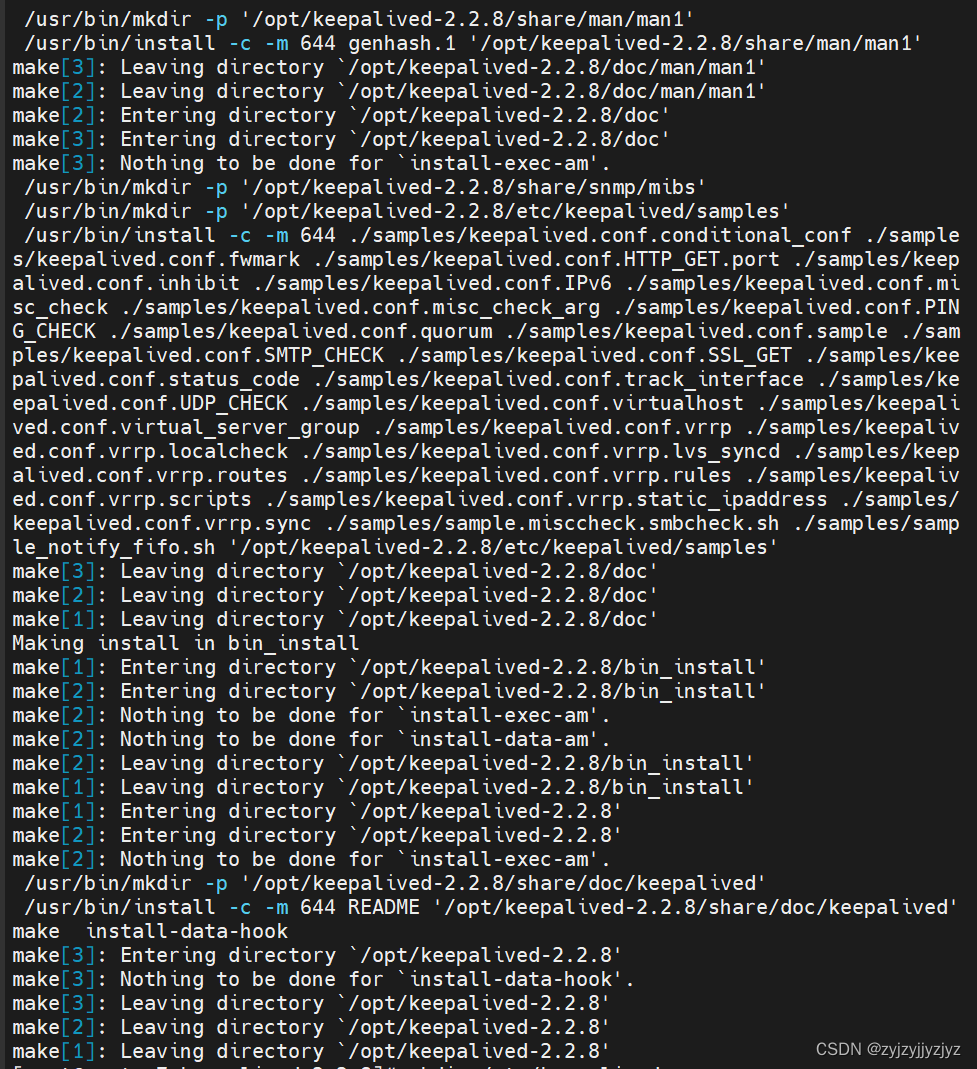Click the CSDN @zyjzyjjyzjyz watermark
The image size is (977, 1069).
pyautogui.click(x=888, y=1049)
